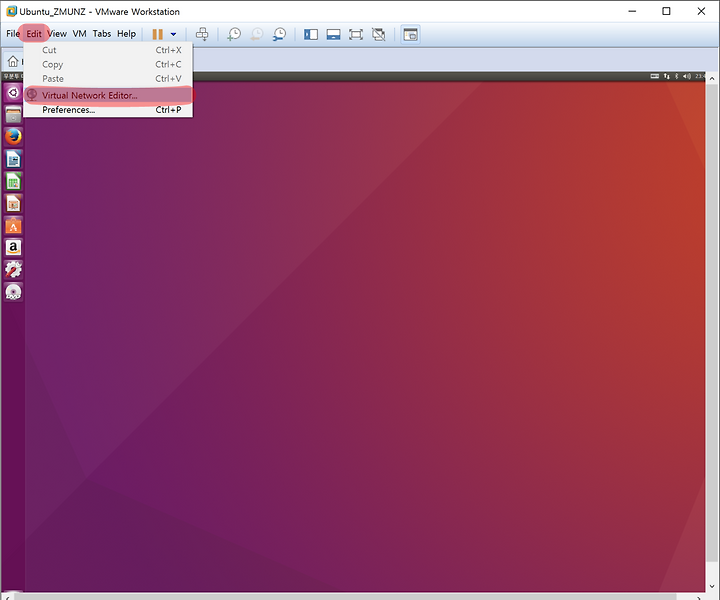The height and width of the screenshot is (600, 720).
Task: Send Ctrl+Alt+Del to the guest
Action: [202, 34]
